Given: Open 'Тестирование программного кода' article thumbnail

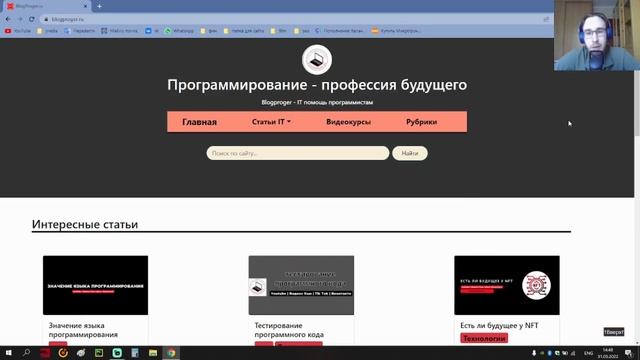Looking at the screenshot, I should (x=301, y=285).
